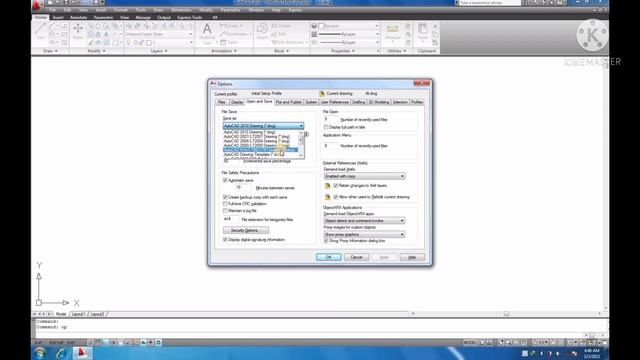Image resolution: width=640 pixels, height=360 pixels.
Task: Click the ByLayer object color swatch
Action: click(321, 26)
